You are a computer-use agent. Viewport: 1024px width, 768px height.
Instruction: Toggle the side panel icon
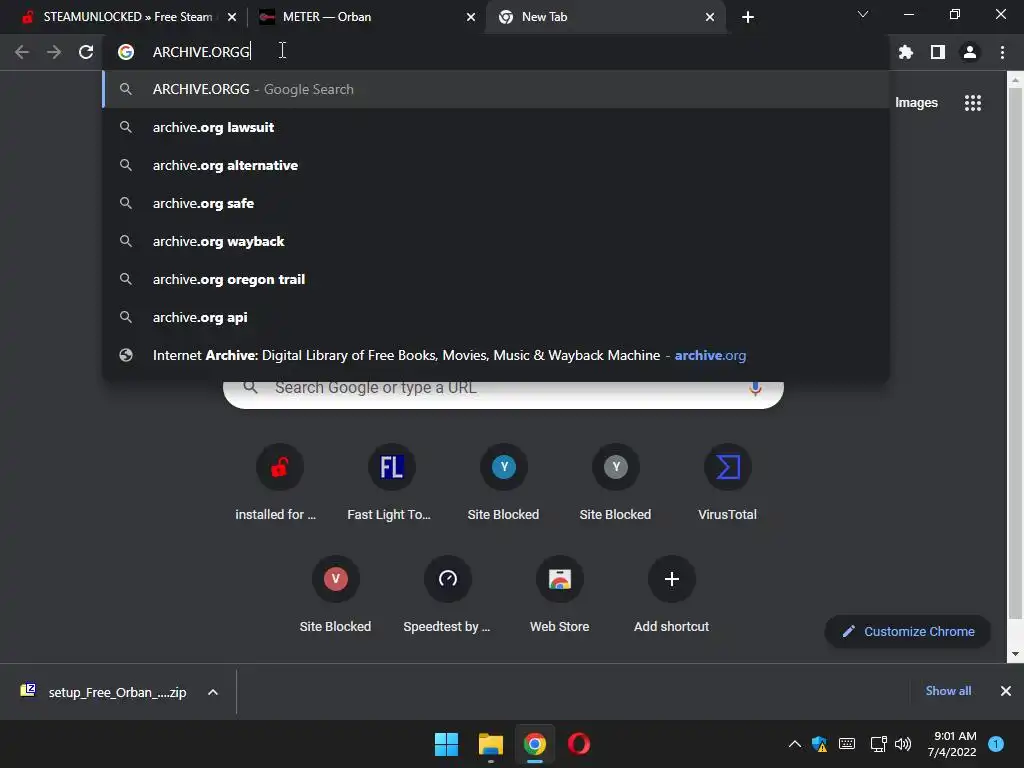[x=938, y=52]
